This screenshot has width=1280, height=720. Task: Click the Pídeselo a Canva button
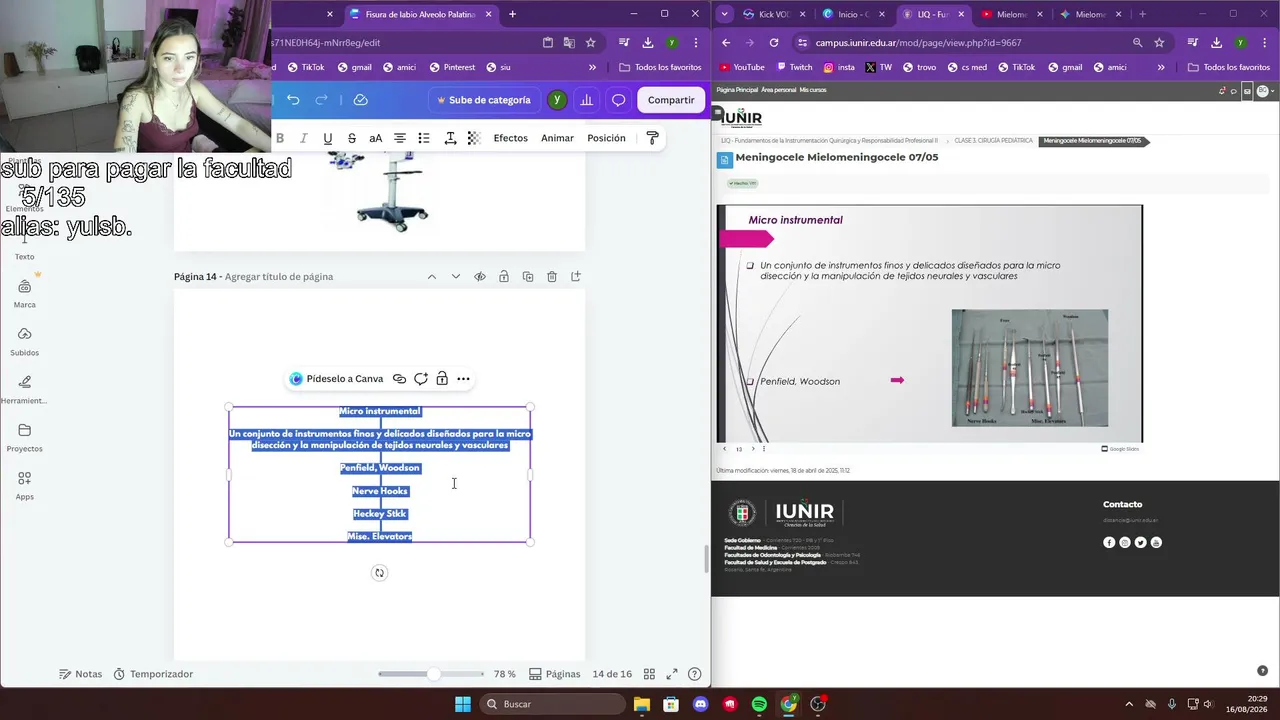(336, 379)
